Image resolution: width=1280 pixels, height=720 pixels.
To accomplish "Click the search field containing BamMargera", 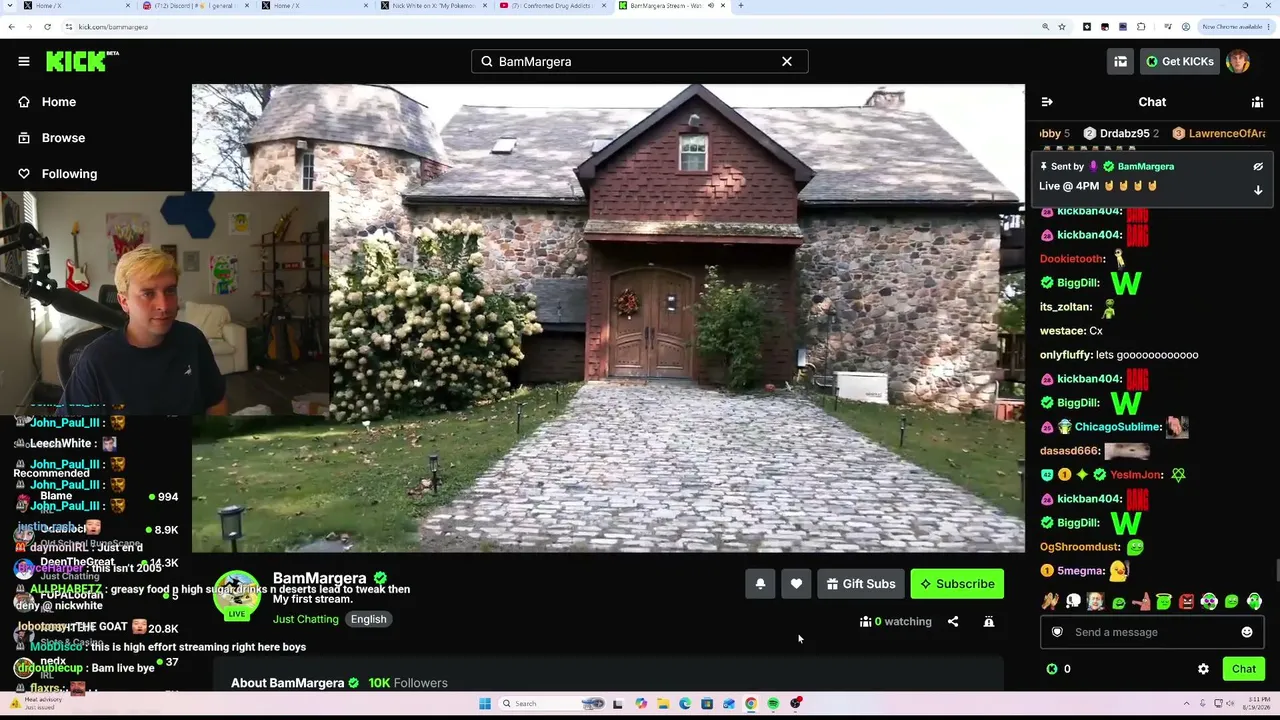I will (639, 61).
